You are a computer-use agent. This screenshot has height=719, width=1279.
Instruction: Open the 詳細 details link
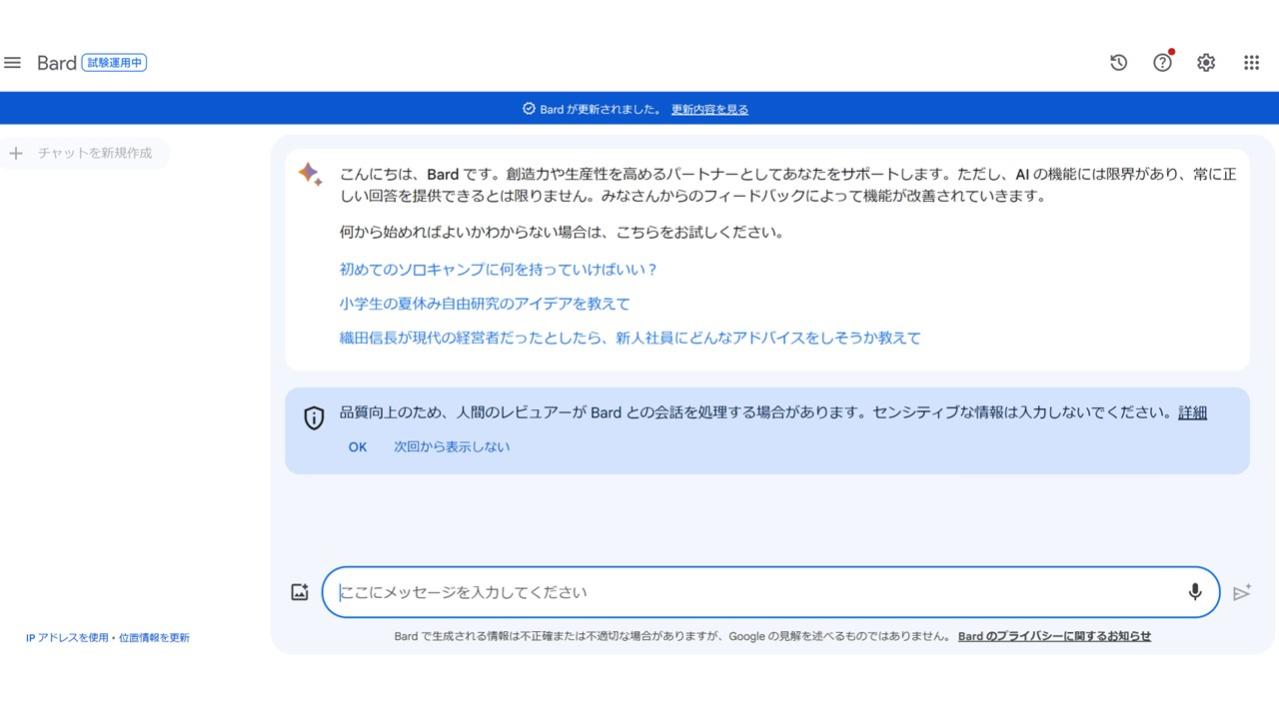pyautogui.click(x=1192, y=413)
